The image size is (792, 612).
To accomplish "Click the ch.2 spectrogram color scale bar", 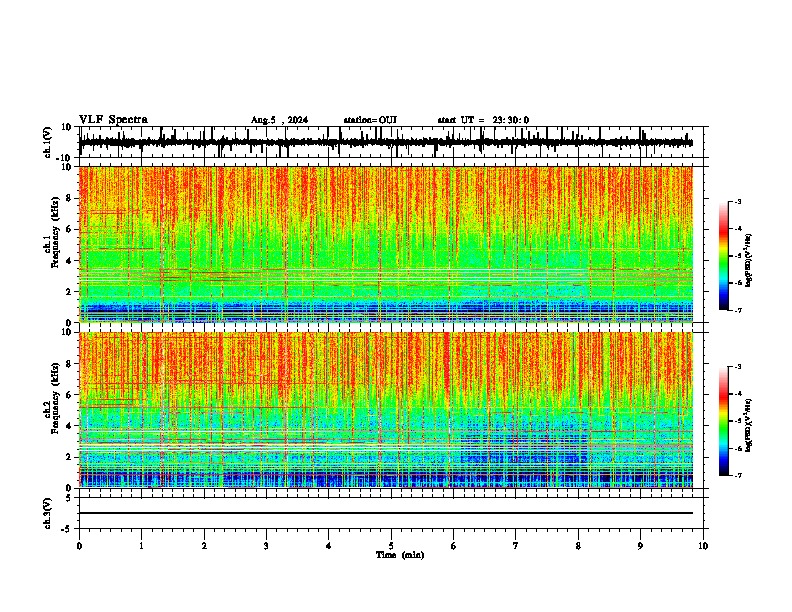I will pyautogui.click(x=724, y=421).
